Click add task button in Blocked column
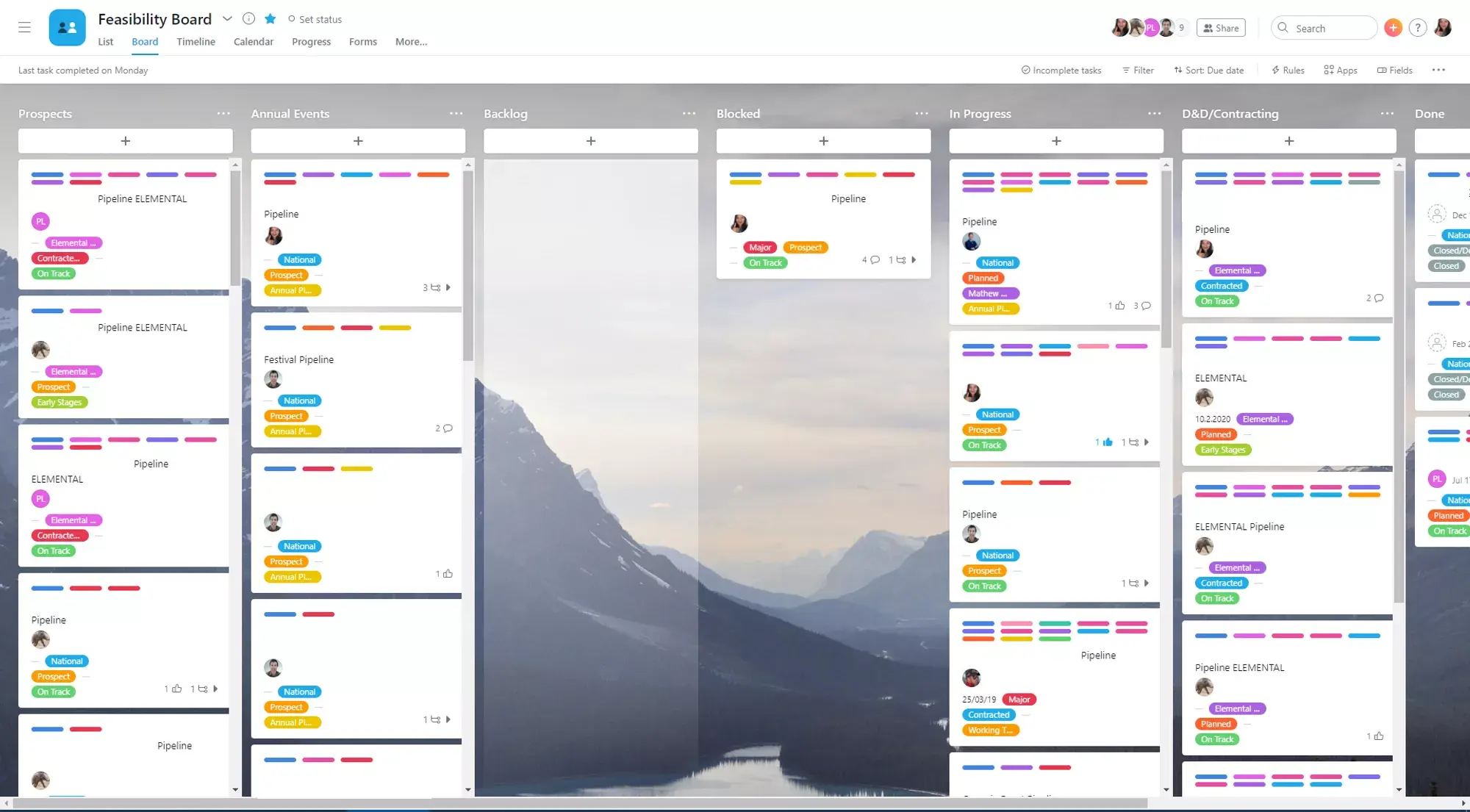Image resolution: width=1470 pixels, height=812 pixels. tap(823, 140)
